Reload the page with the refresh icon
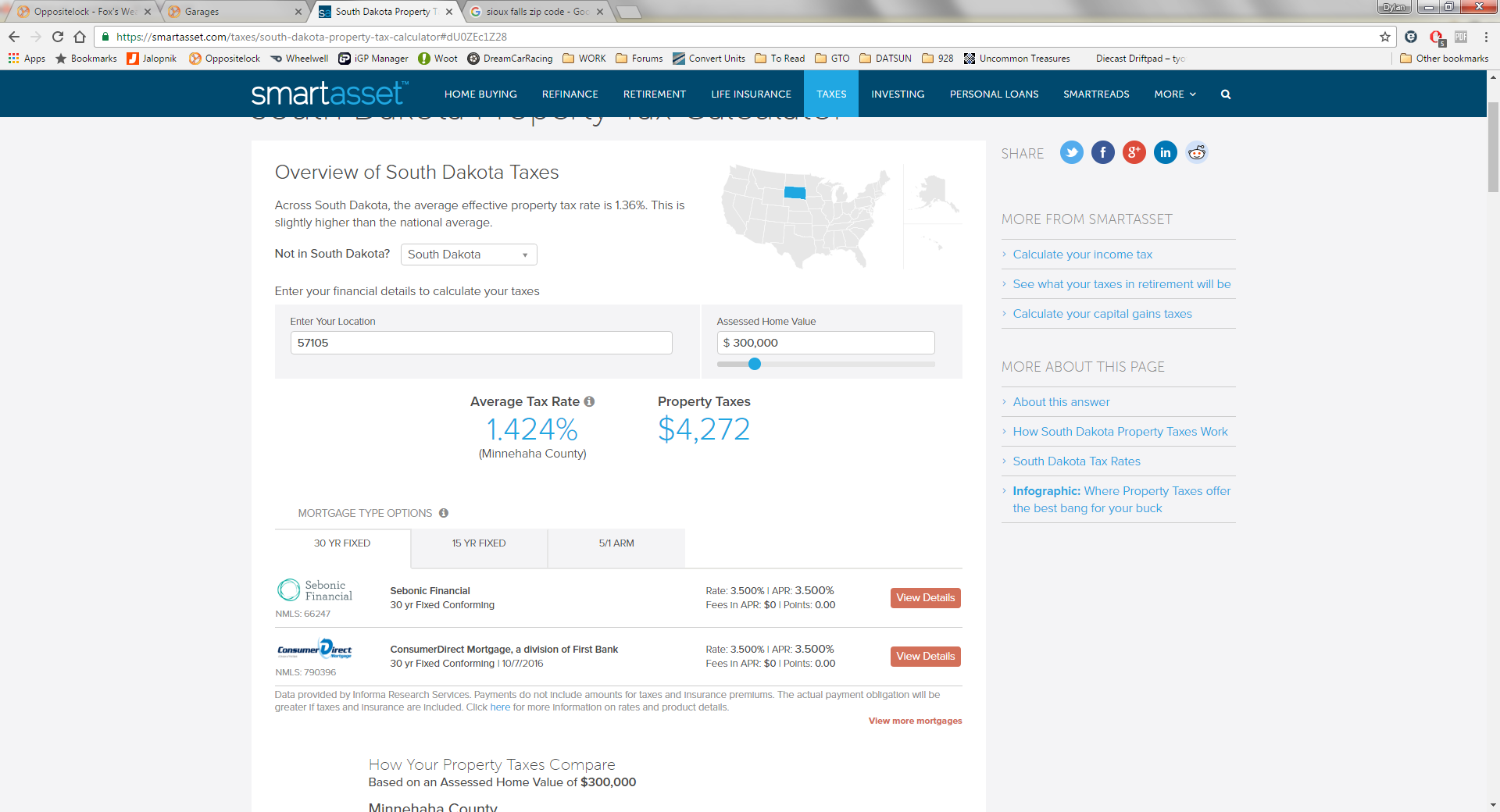Viewport: 1500px width, 812px height. 58,37
